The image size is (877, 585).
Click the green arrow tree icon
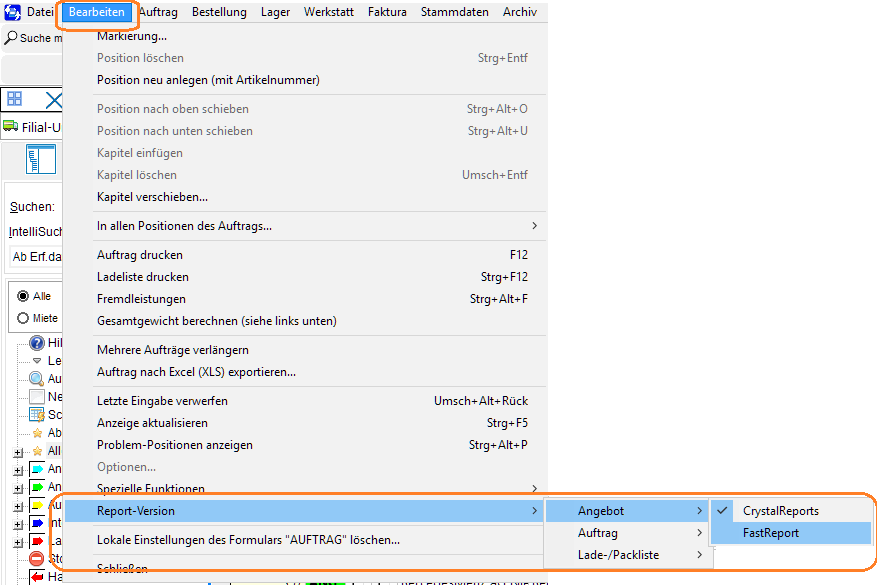pos(37,487)
